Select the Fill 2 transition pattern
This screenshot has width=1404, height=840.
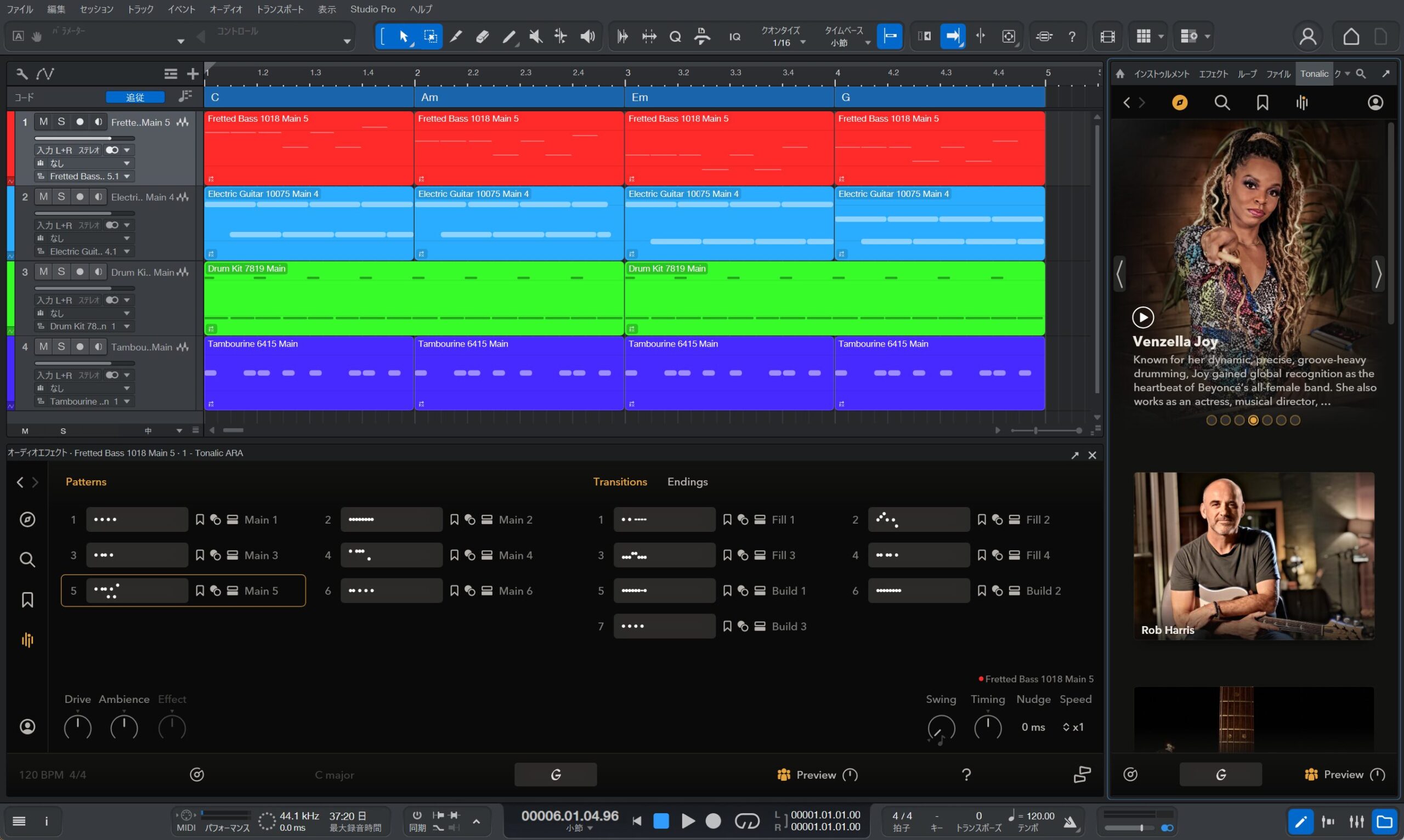pos(918,520)
